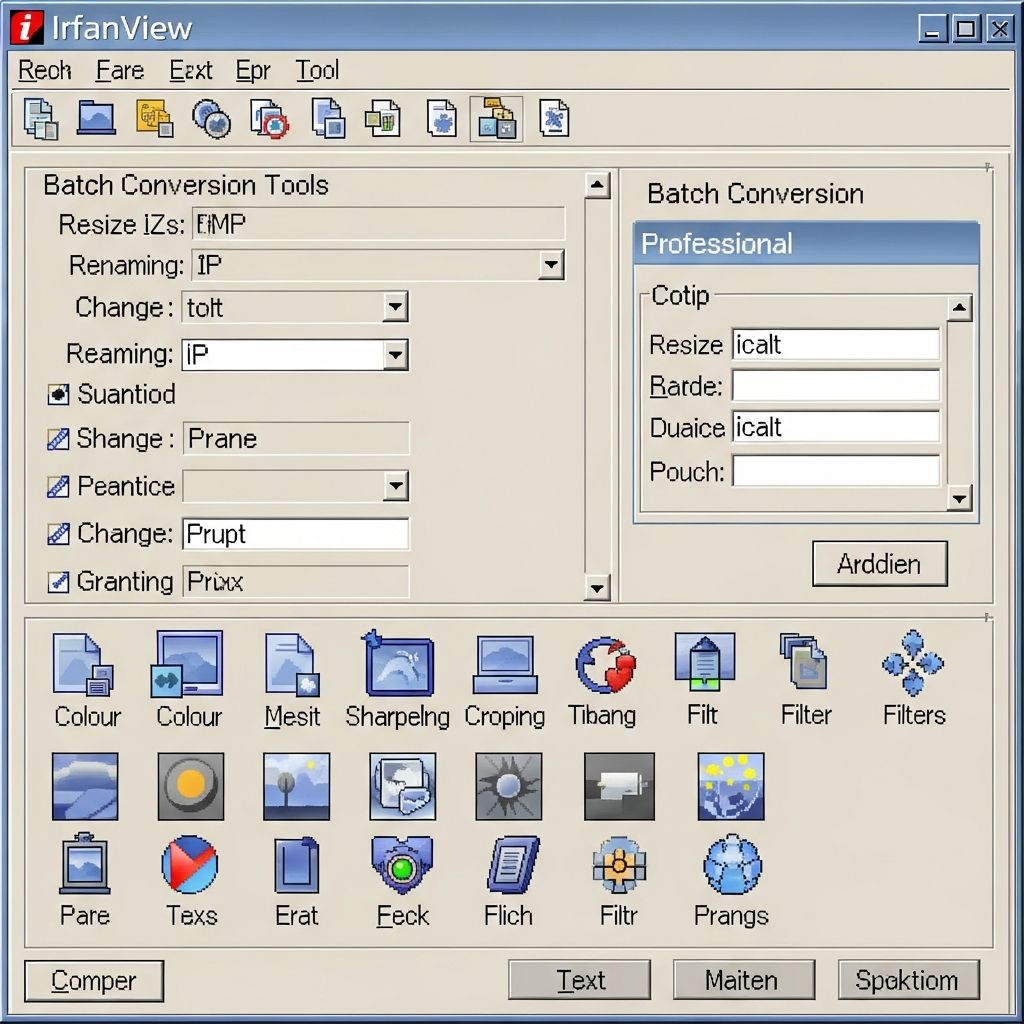Click the Comper button

tap(94, 981)
